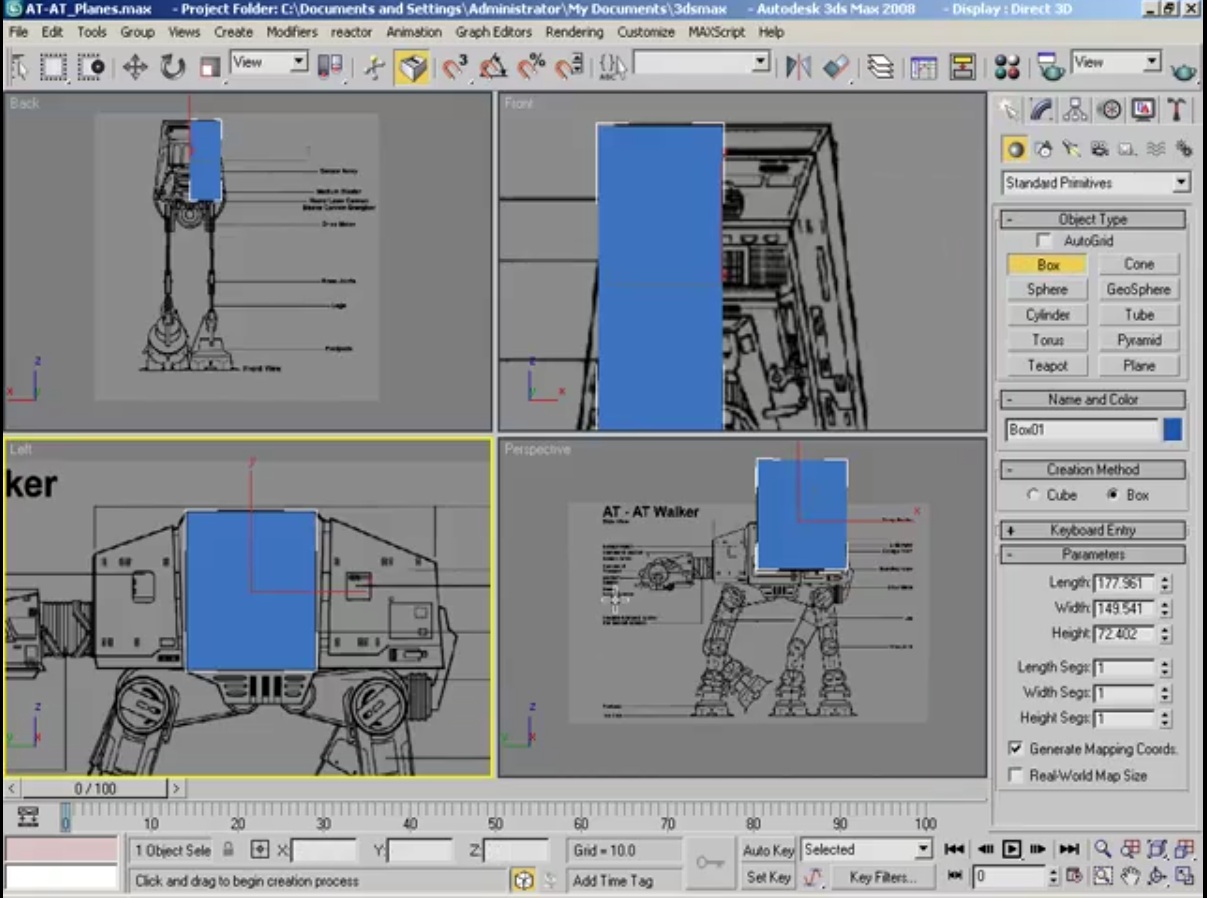The width and height of the screenshot is (1207, 898).
Task: Click the Sphere primitive button
Action: pos(1047,290)
